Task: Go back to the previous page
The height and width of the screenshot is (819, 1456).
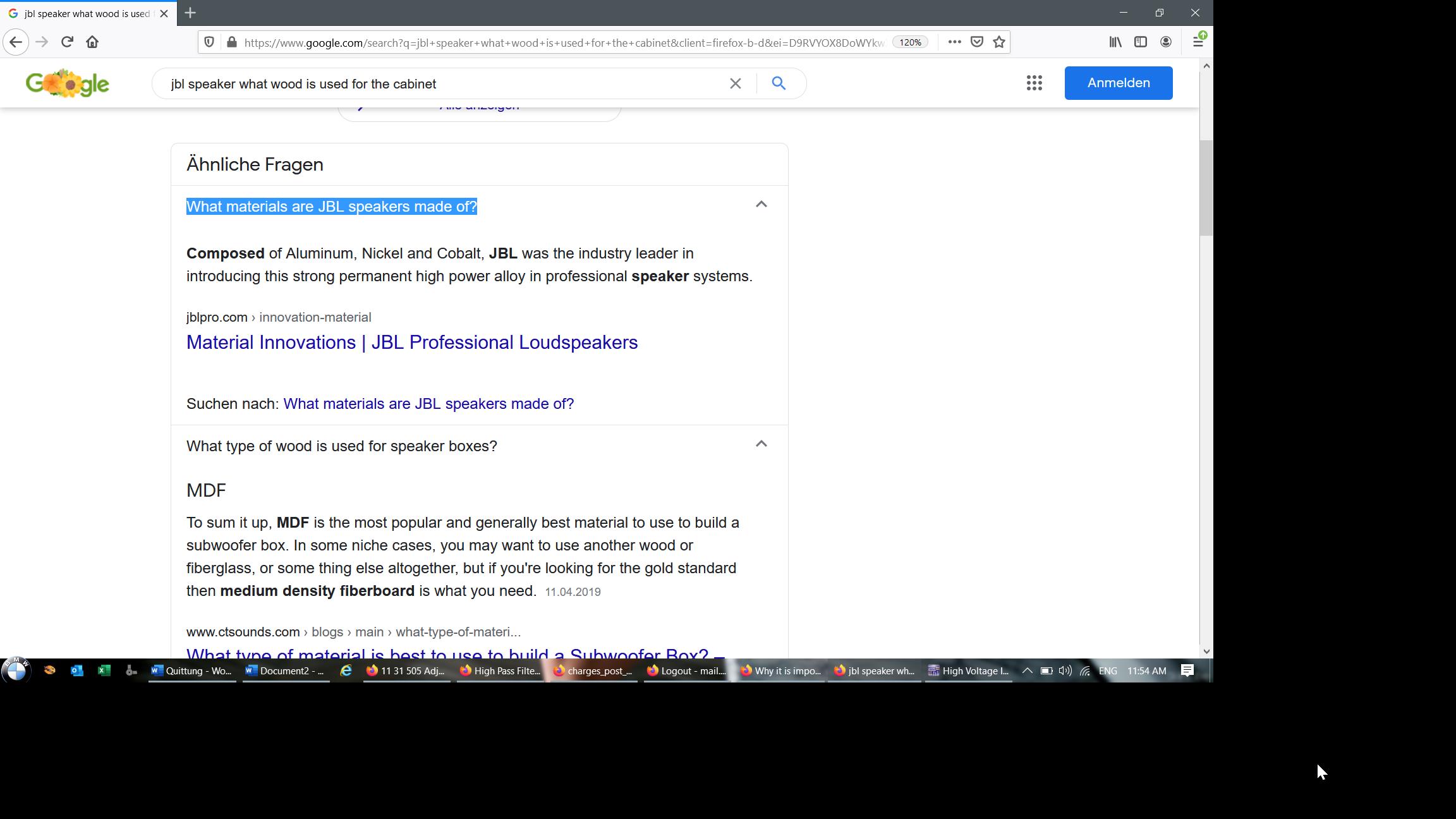Action: click(16, 42)
